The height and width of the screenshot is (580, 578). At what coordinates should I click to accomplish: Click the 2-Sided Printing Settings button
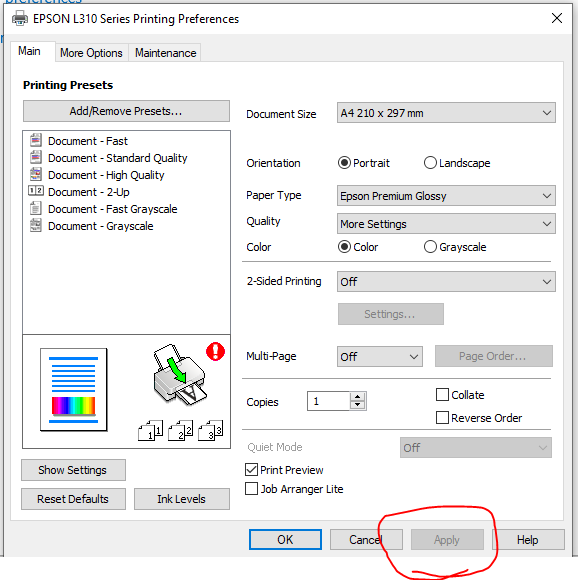391,314
